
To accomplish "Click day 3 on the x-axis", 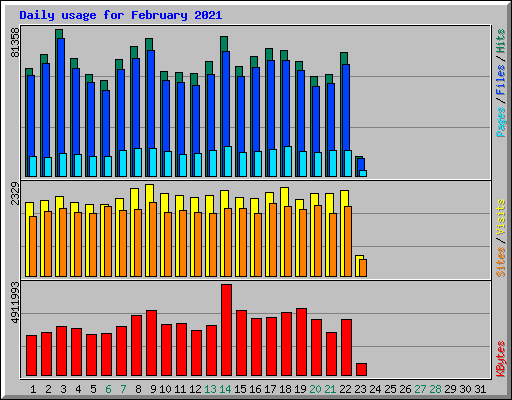I will pos(63,389).
